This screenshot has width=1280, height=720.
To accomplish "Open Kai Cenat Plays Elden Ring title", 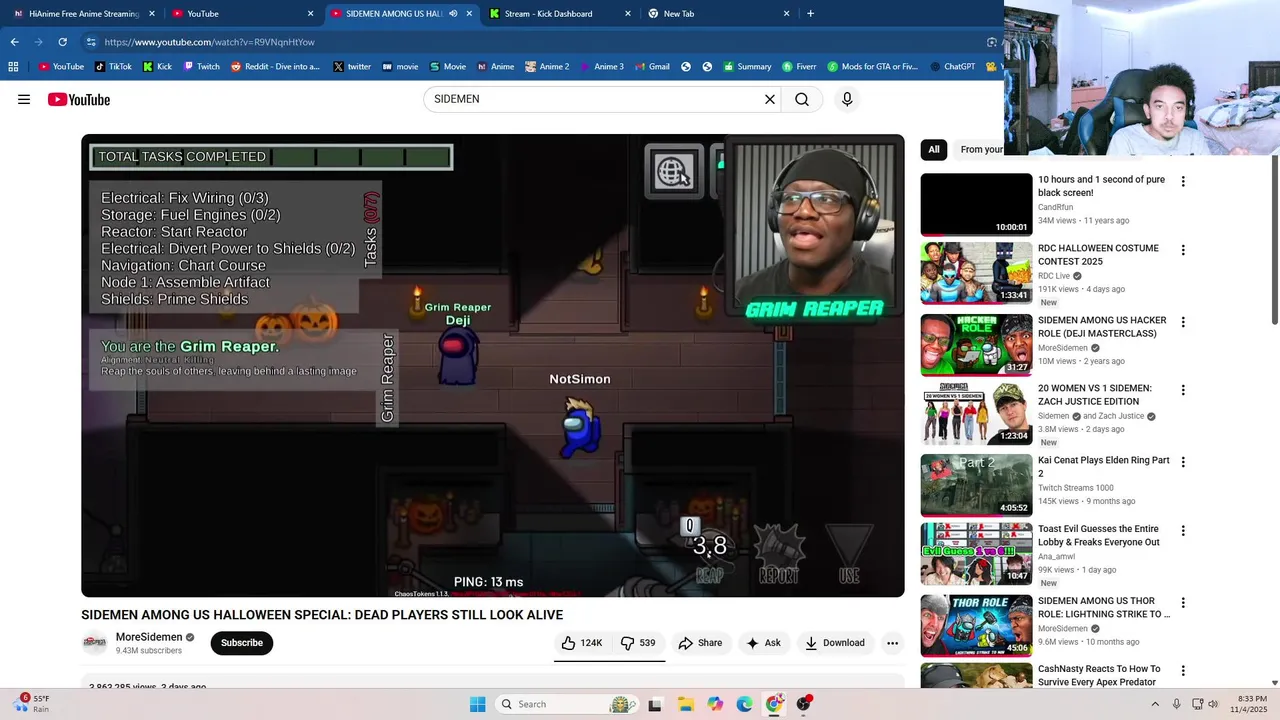I will [1104, 467].
